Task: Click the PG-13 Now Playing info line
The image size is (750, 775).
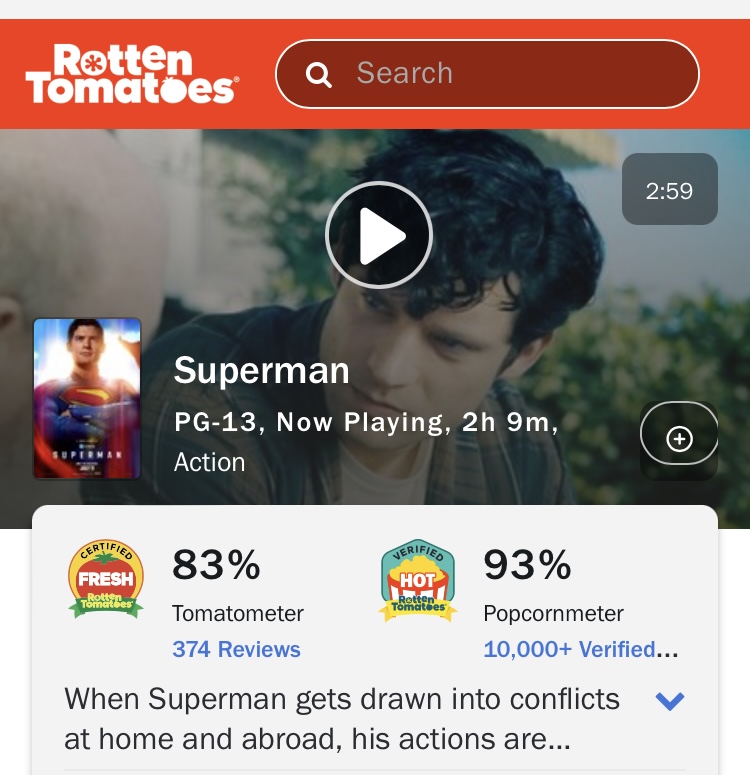Action: [x=366, y=423]
